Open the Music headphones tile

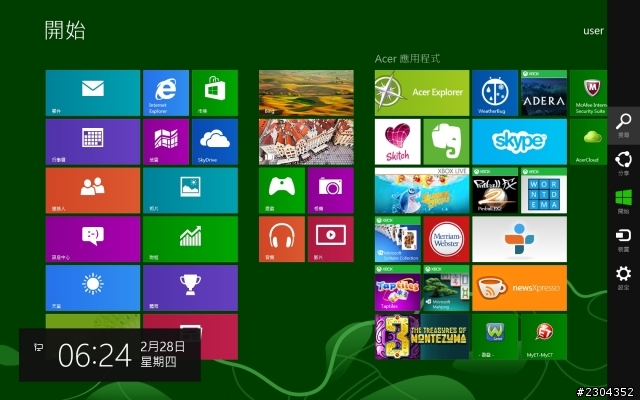pyautogui.click(x=282, y=239)
